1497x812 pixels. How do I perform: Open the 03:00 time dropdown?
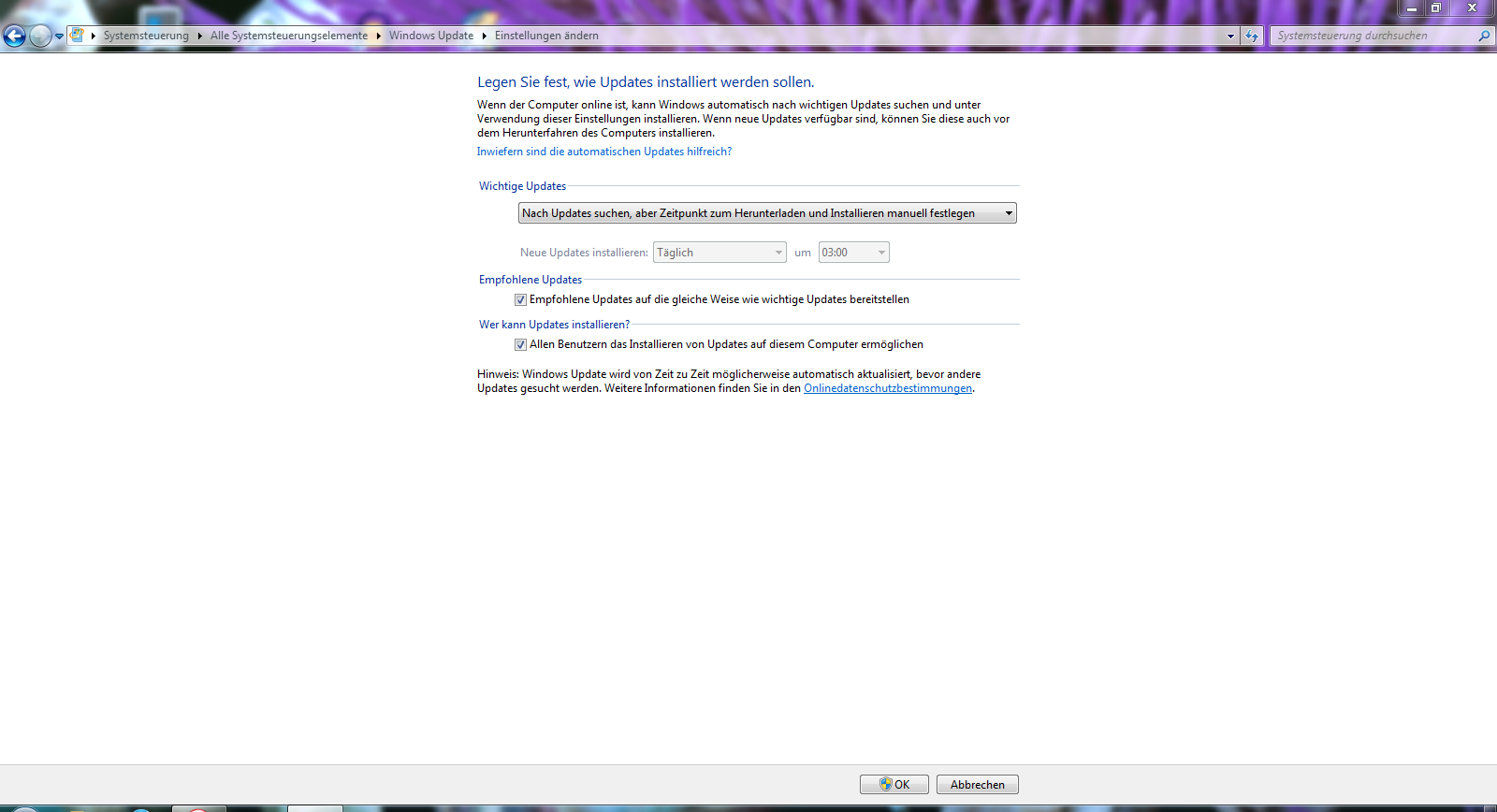coord(854,253)
